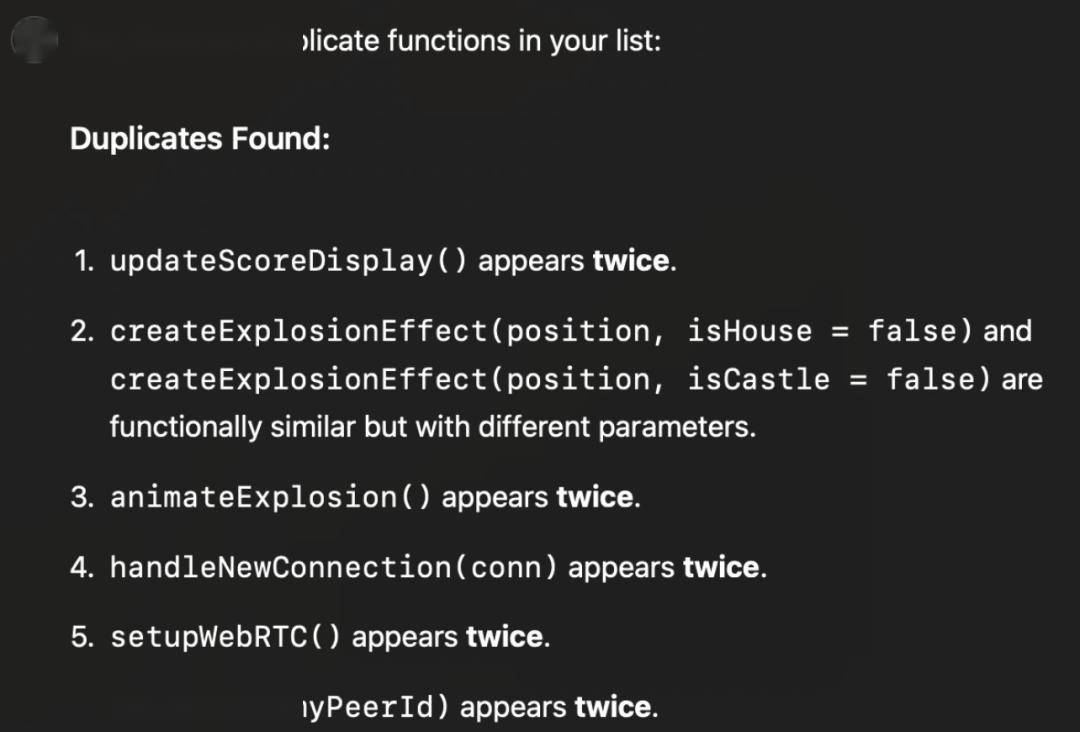Click the setupWebRTC() code snippet
The height and width of the screenshot is (732, 1080).
coord(225,638)
